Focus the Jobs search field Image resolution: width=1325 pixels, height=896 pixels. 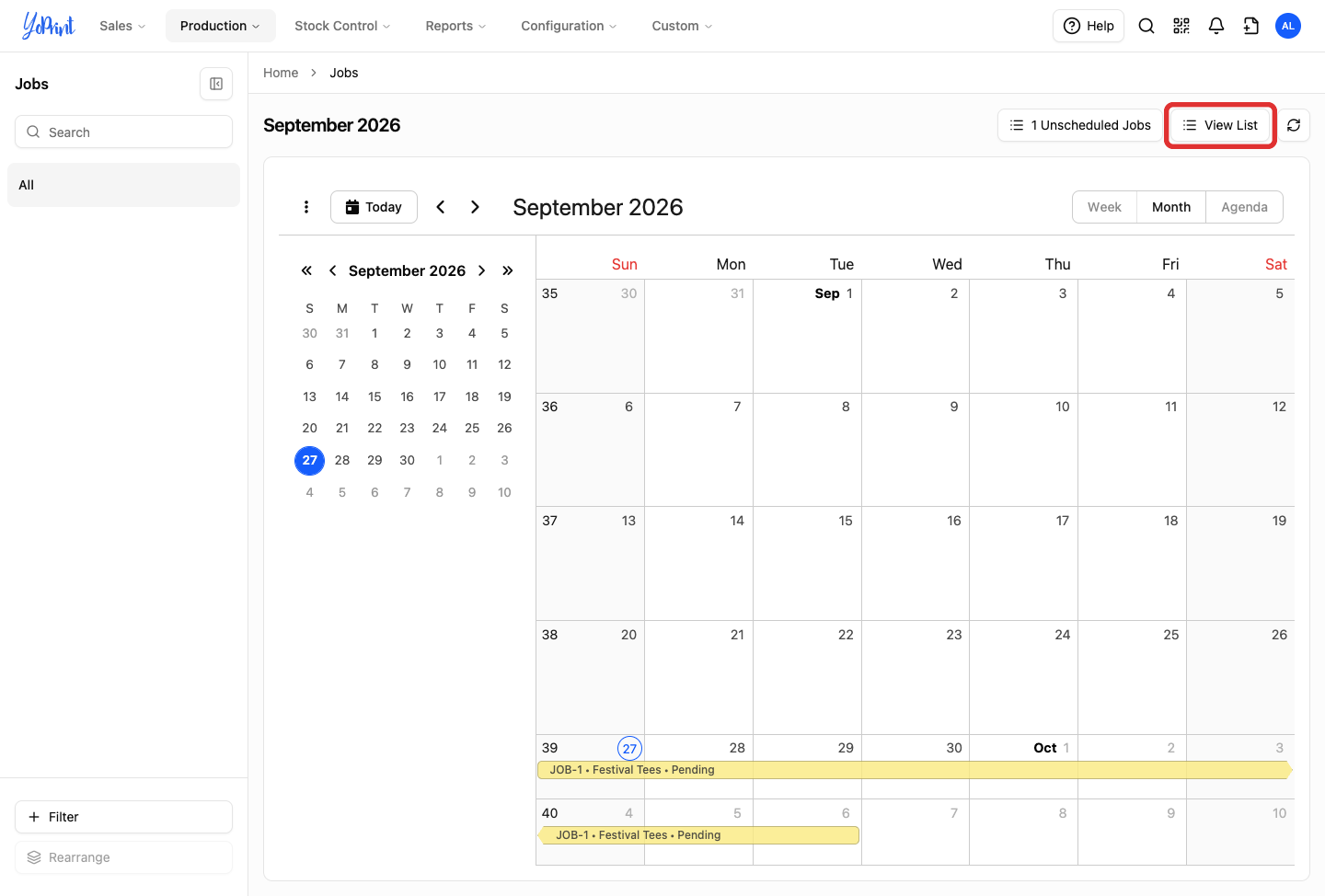click(x=123, y=132)
